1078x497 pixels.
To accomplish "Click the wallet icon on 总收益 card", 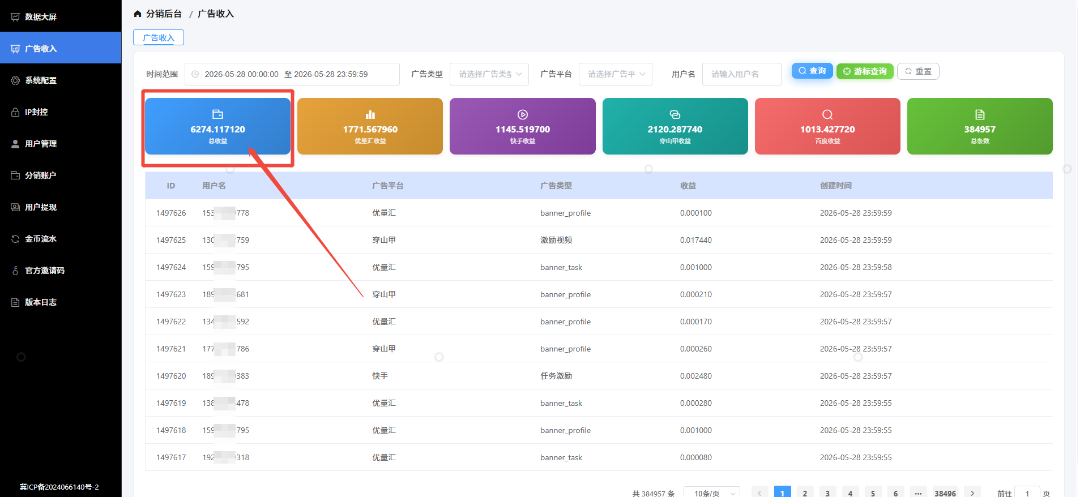I will pyautogui.click(x=217, y=115).
